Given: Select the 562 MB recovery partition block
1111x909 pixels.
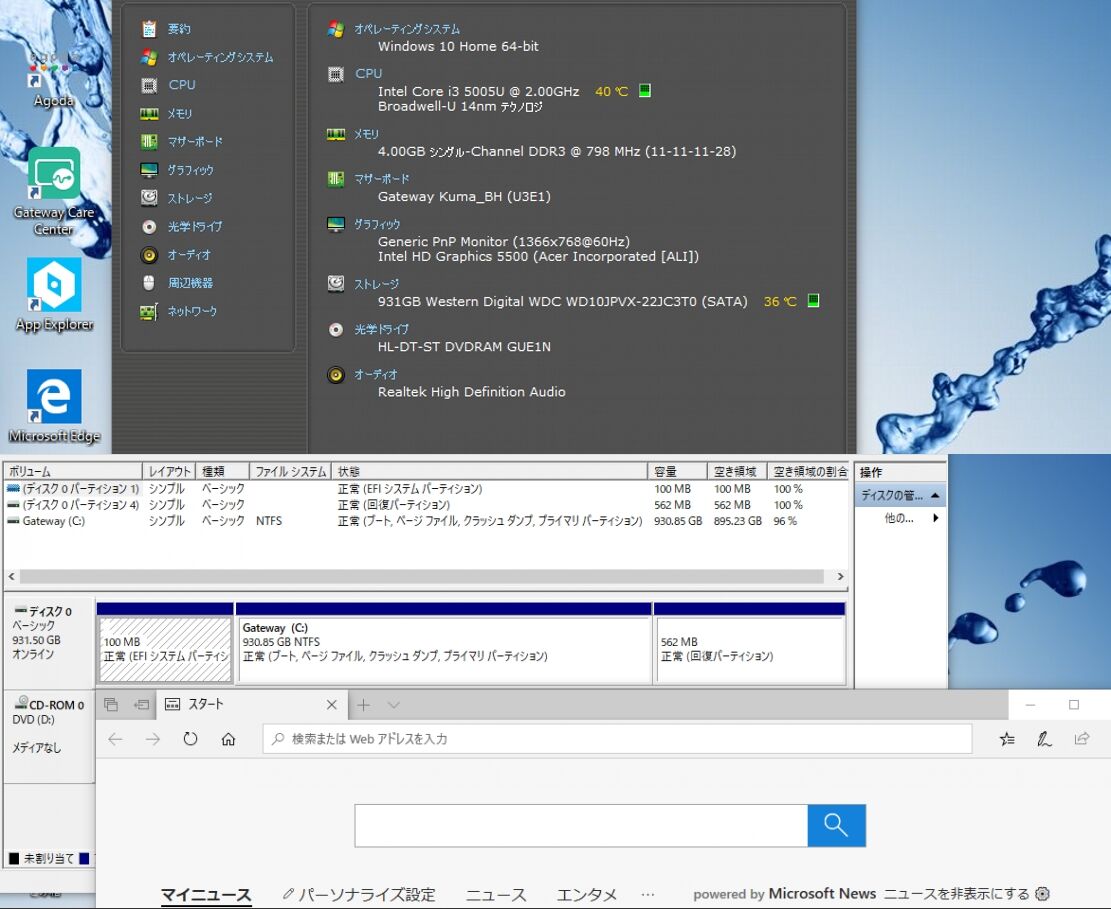Looking at the screenshot, I should (x=750, y=648).
